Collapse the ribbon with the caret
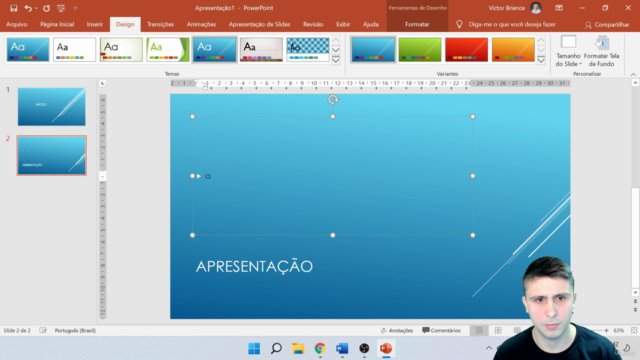Screen dimensions: 640x360 coord(633,74)
